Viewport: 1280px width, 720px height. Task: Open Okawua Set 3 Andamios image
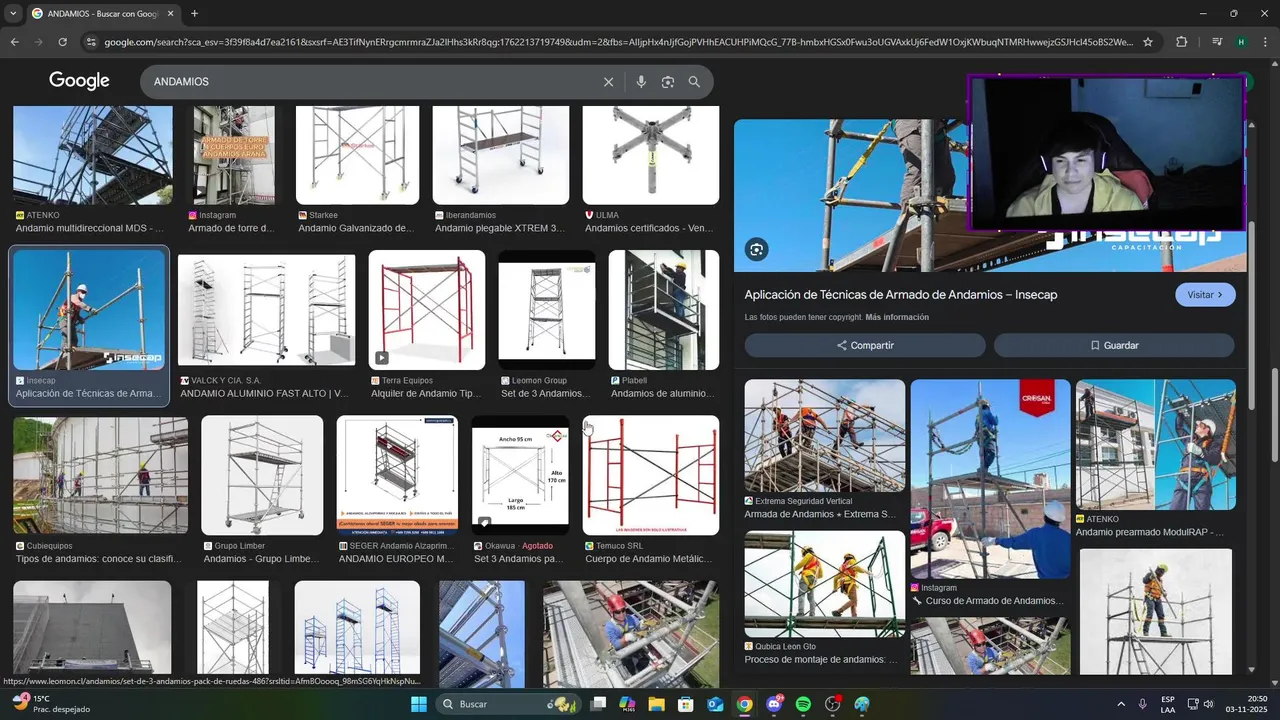520,476
